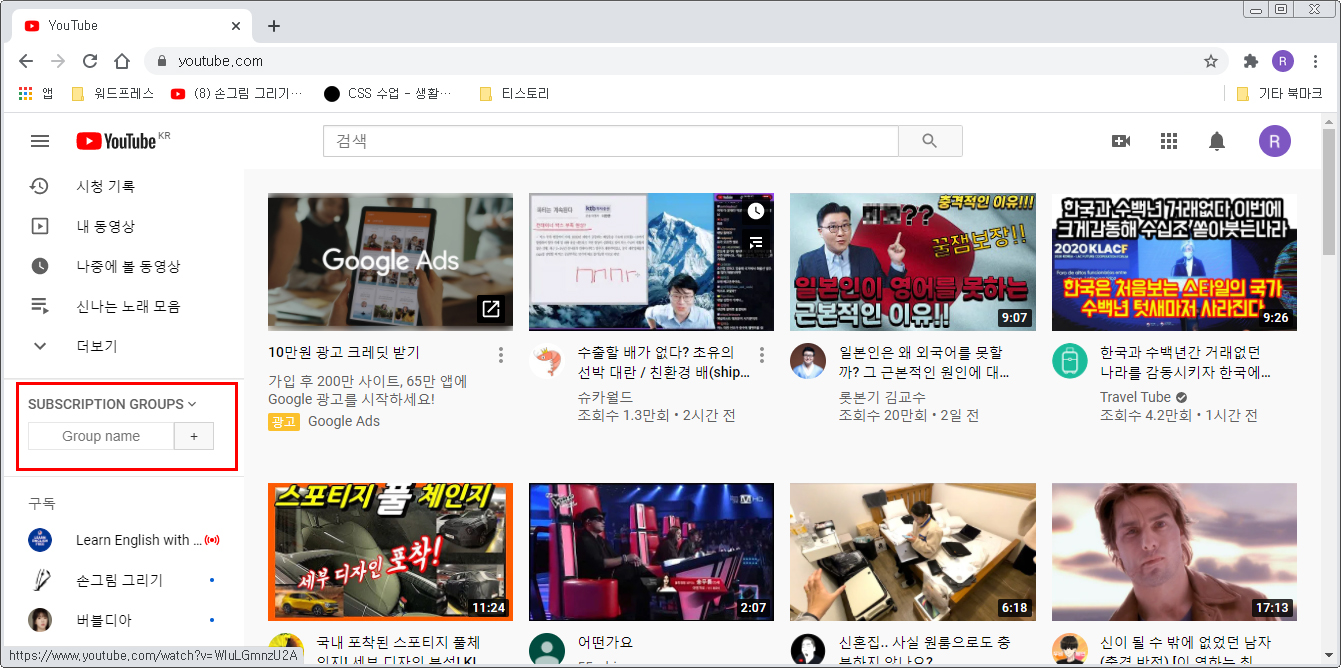The width and height of the screenshot is (1341, 668).
Task: Click the bookmark star in address bar
Action: pyautogui.click(x=1211, y=61)
